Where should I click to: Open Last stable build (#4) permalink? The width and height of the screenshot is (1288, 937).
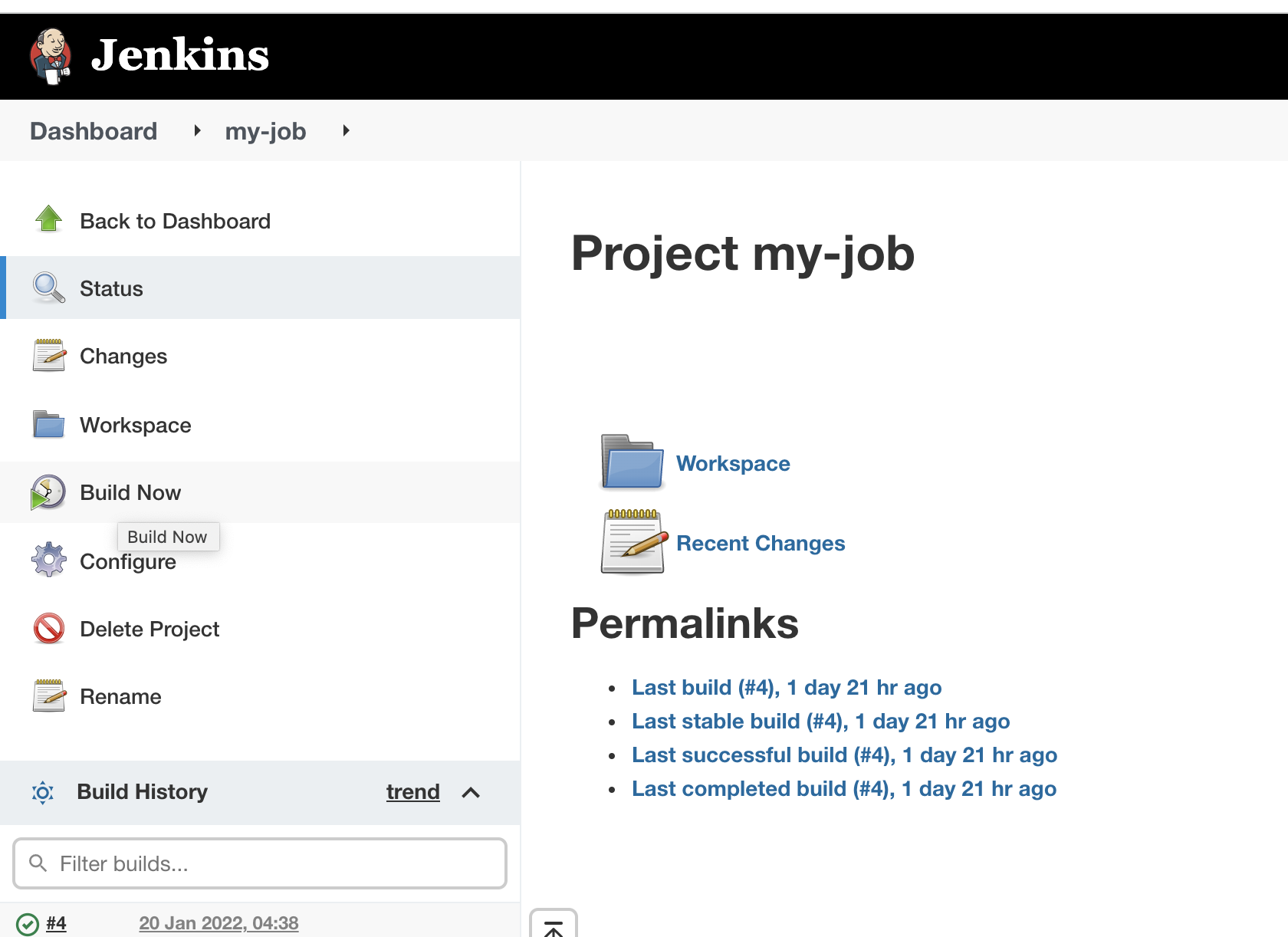[820, 722]
